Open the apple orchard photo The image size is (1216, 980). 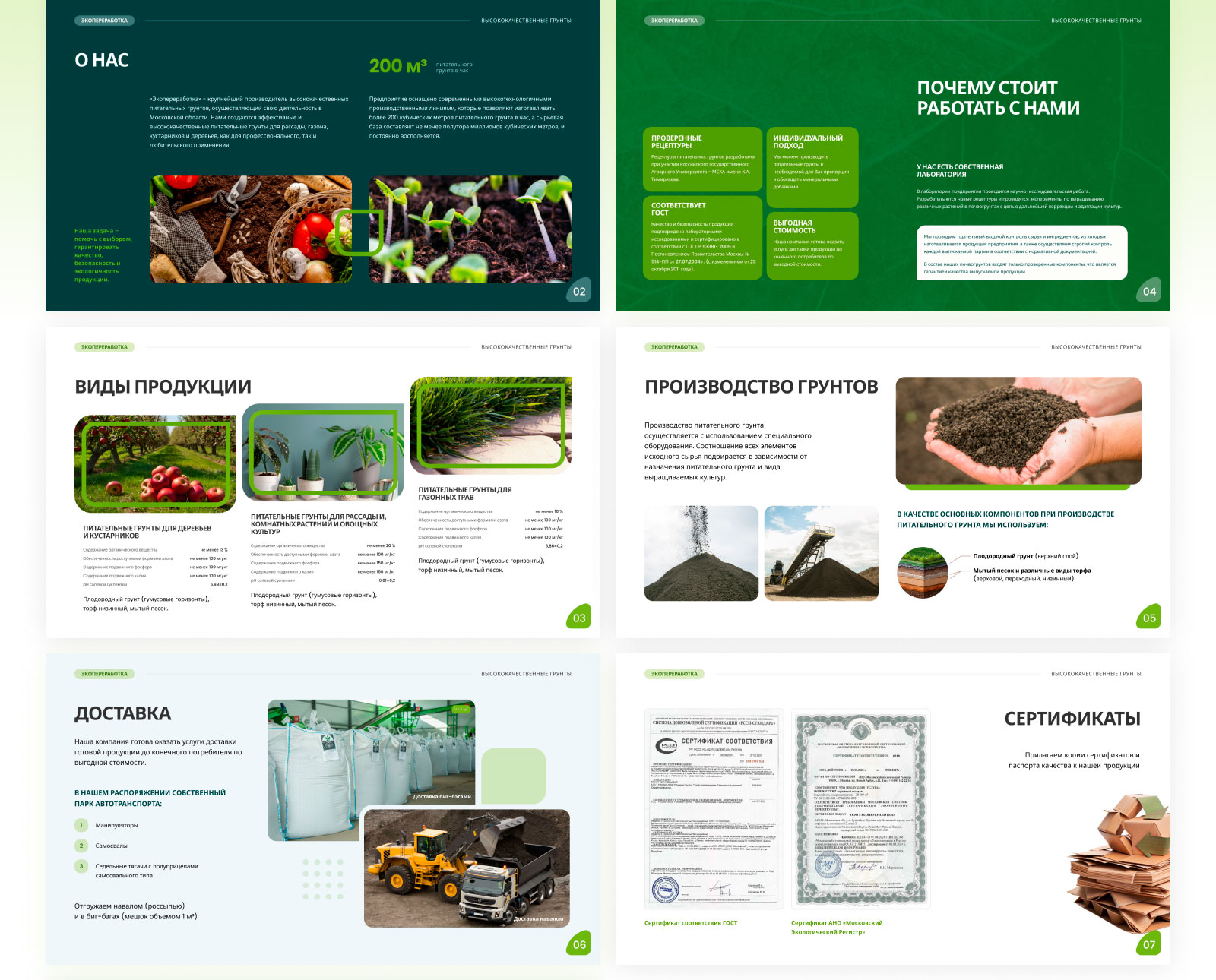pos(155,463)
